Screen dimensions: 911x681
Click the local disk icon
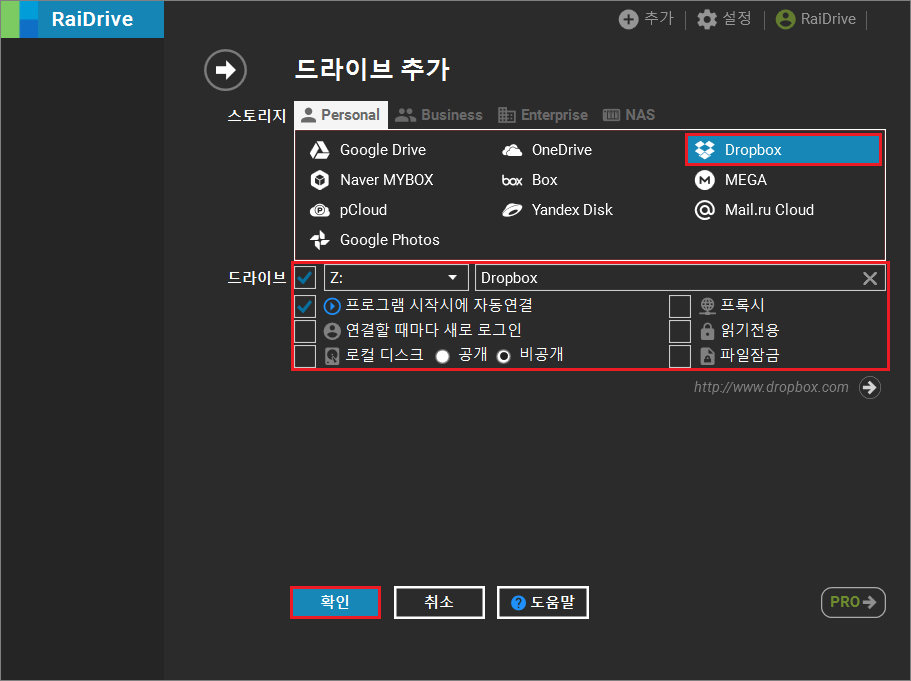click(x=332, y=356)
